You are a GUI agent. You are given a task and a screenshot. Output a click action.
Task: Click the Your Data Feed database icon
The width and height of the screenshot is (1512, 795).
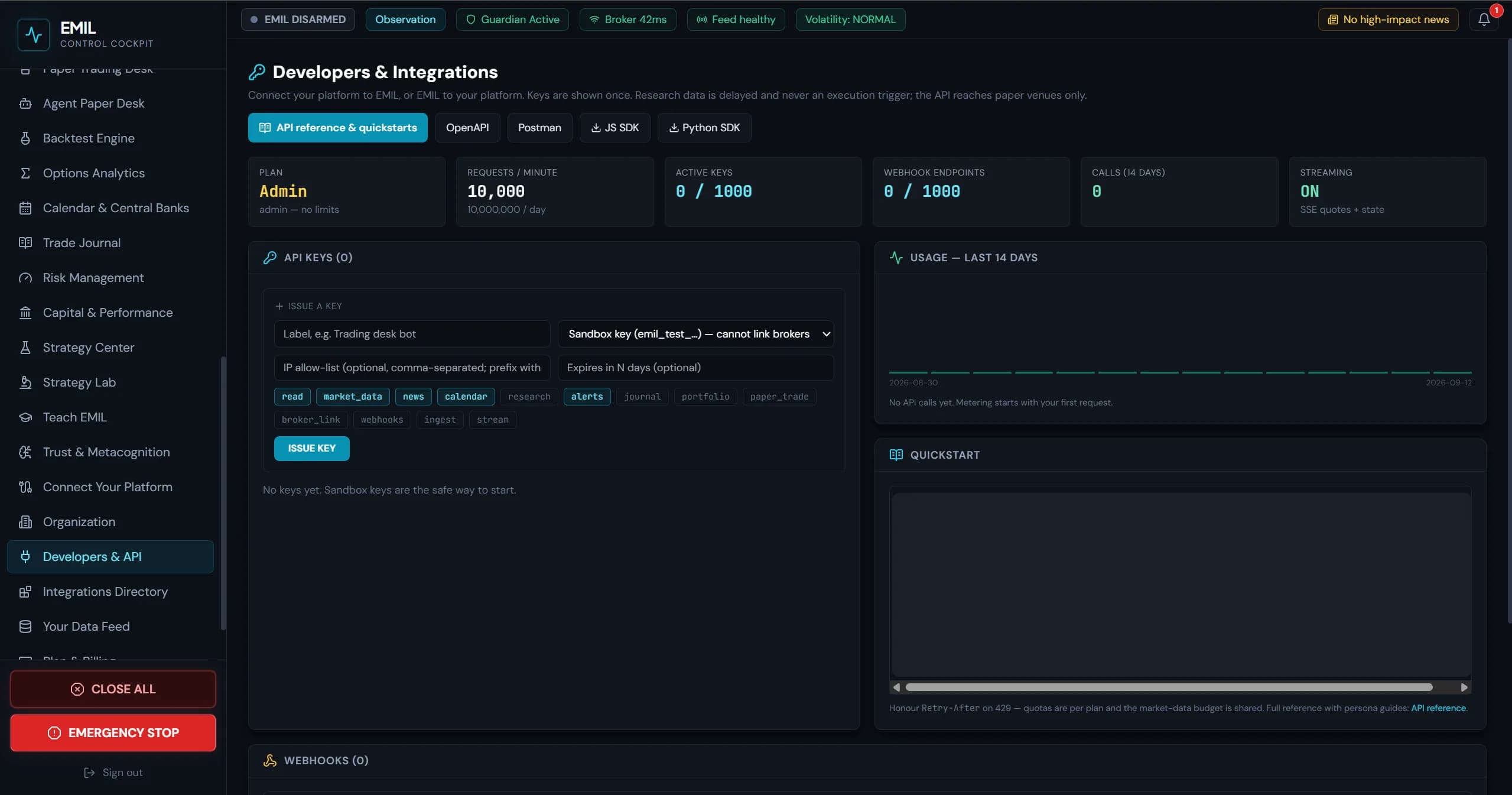click(25, 627)
